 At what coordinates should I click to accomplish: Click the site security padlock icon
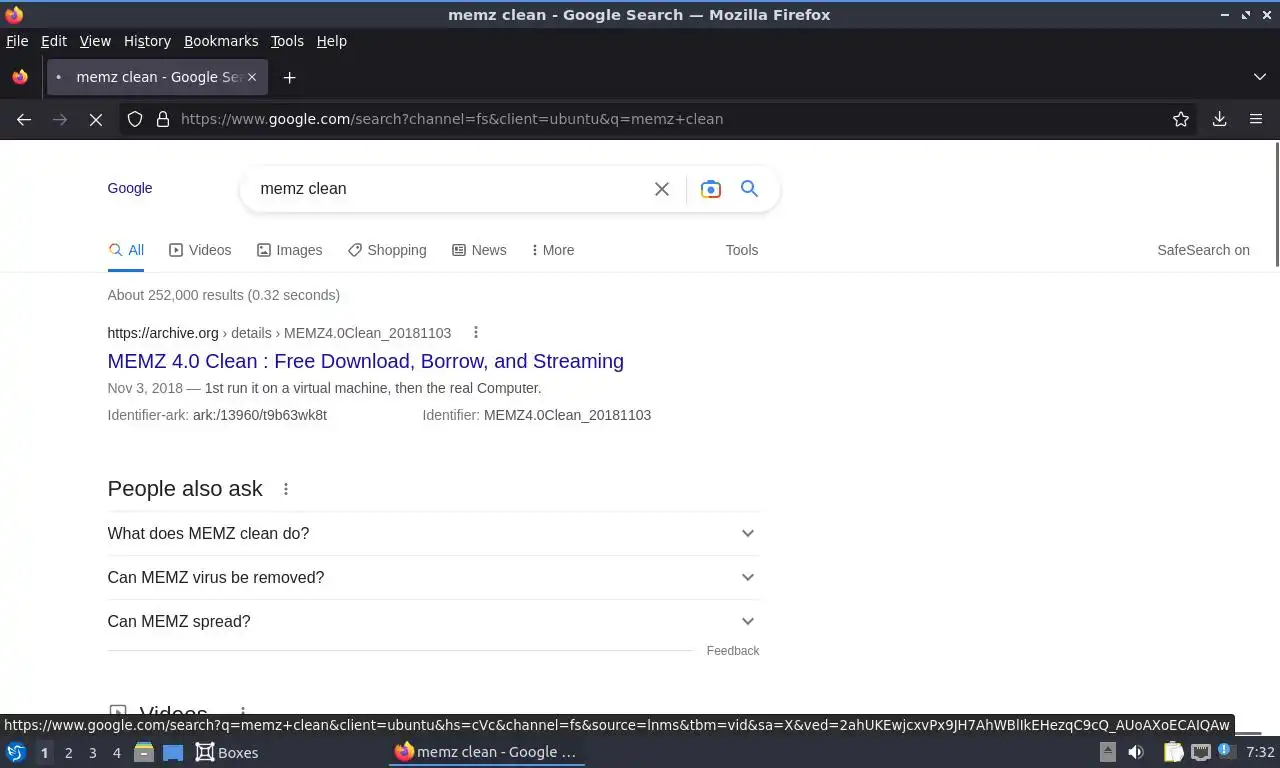[163, 119]
